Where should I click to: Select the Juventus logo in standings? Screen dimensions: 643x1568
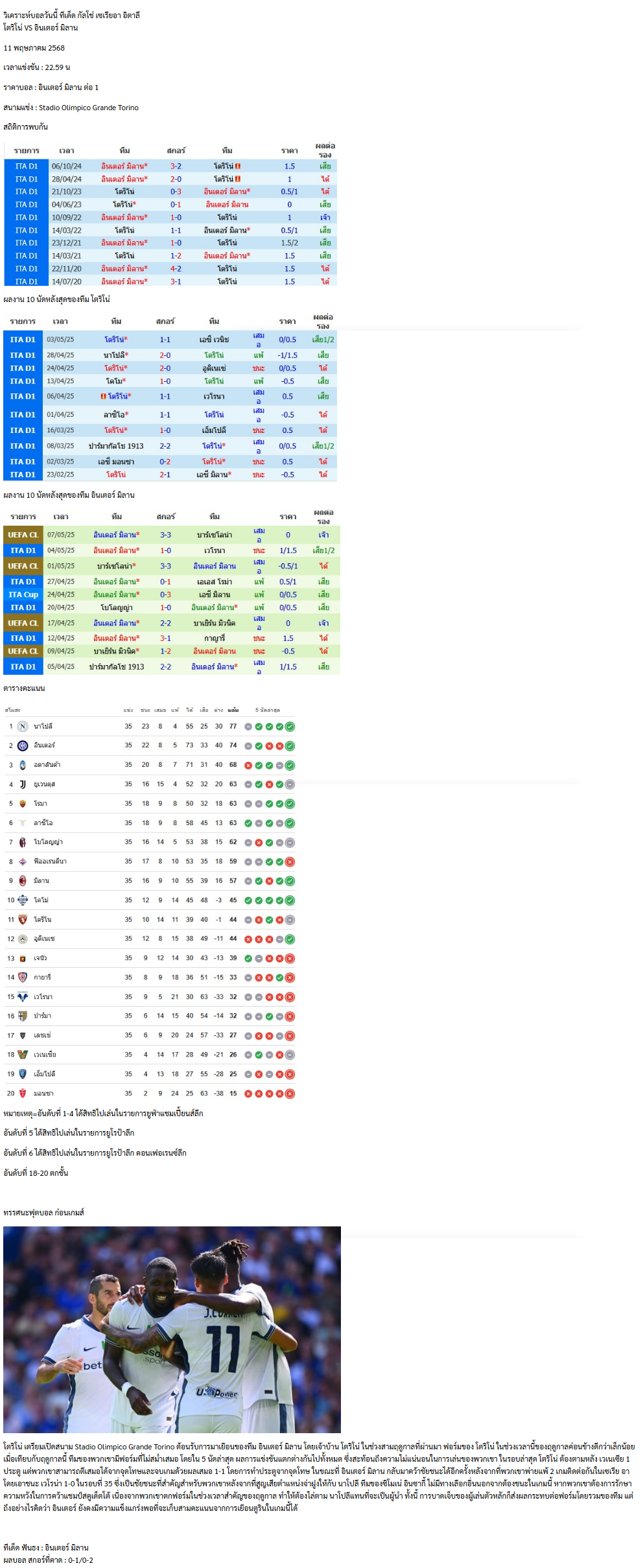(x=23, y=784)
